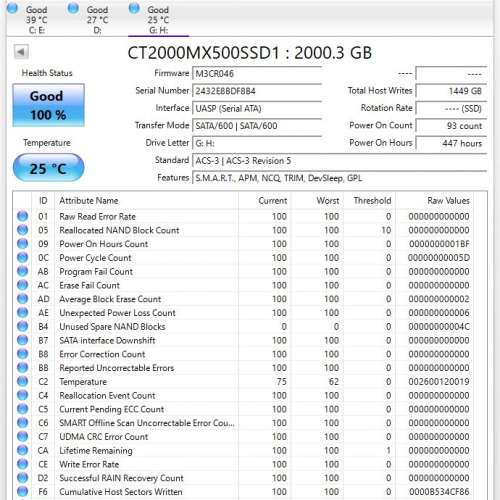Click threshold value 10 in Reallocated NAND row

(386, 230)
